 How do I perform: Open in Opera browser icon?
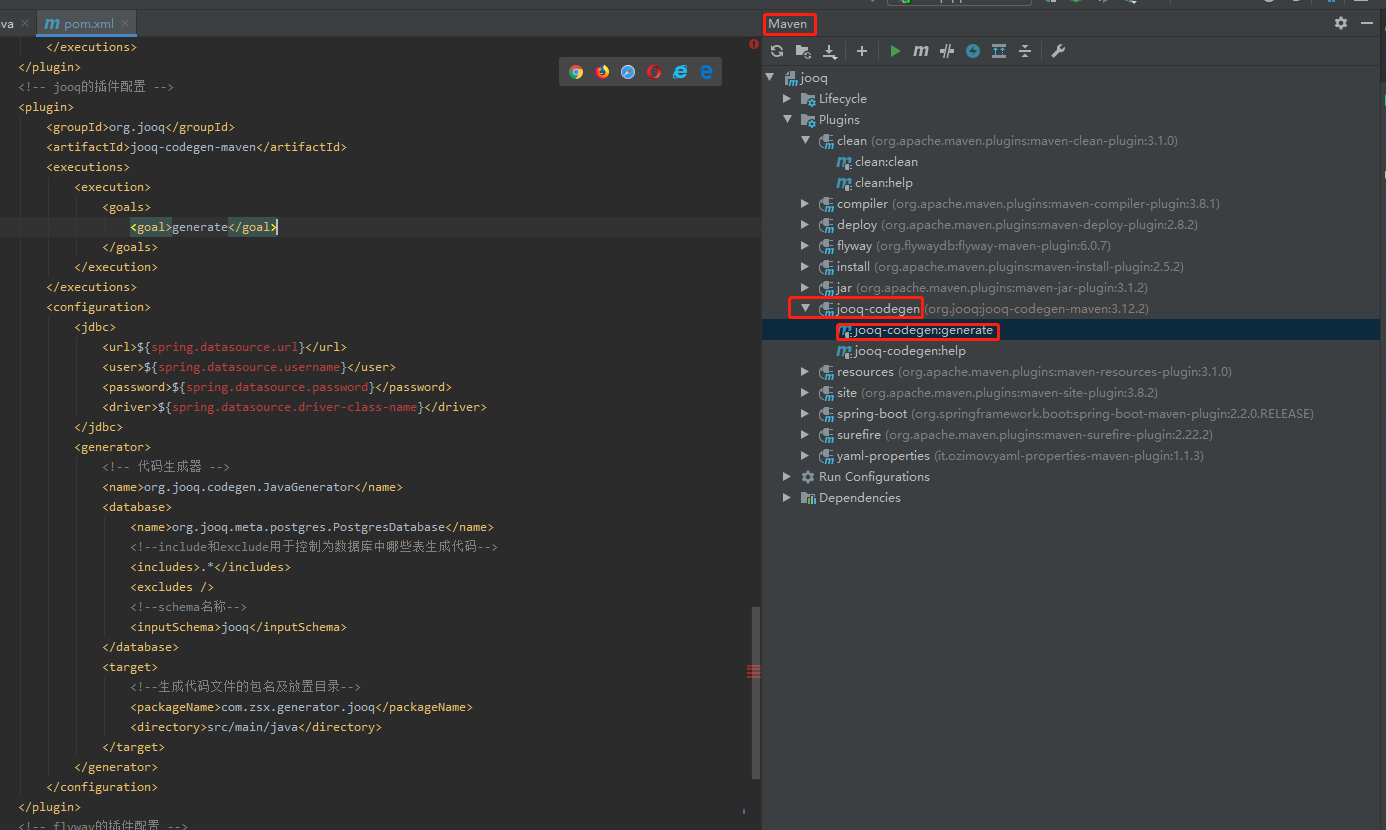(654, 72)
